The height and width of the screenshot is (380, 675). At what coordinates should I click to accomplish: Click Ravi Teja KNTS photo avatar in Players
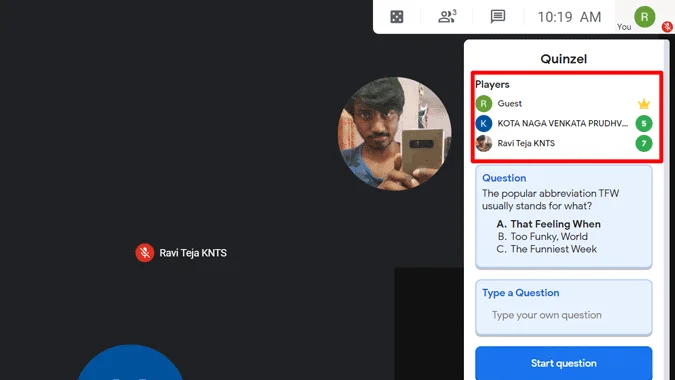point(483,143)
